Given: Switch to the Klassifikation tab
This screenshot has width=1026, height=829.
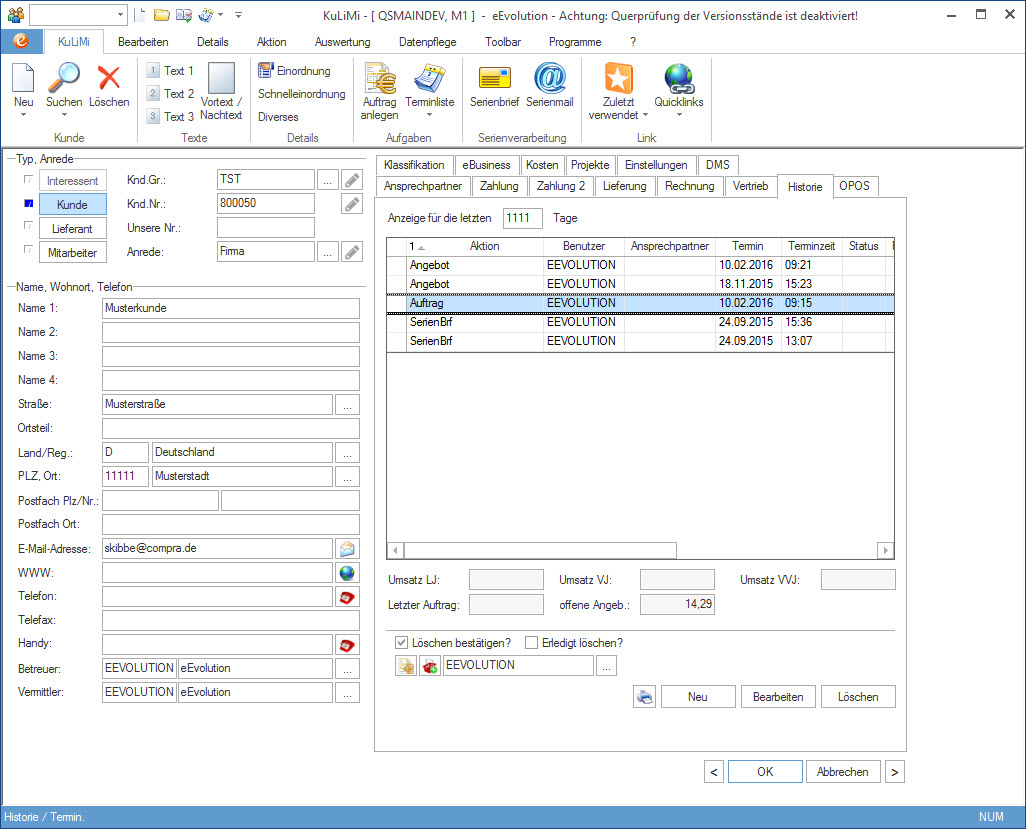Looking at the screenshot, I should pos(414,165).
